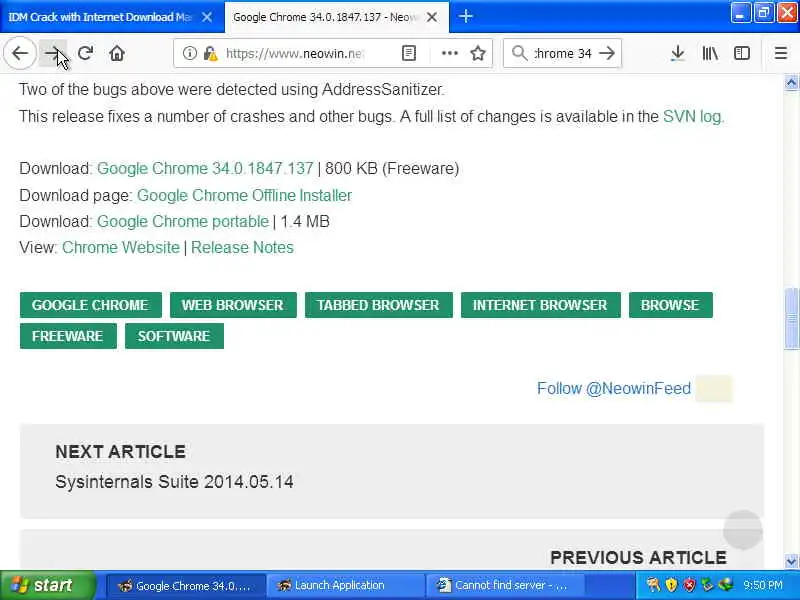Click the insecure padlock warning icon
The height and width of the screenshot is (600, 800).
210,53
